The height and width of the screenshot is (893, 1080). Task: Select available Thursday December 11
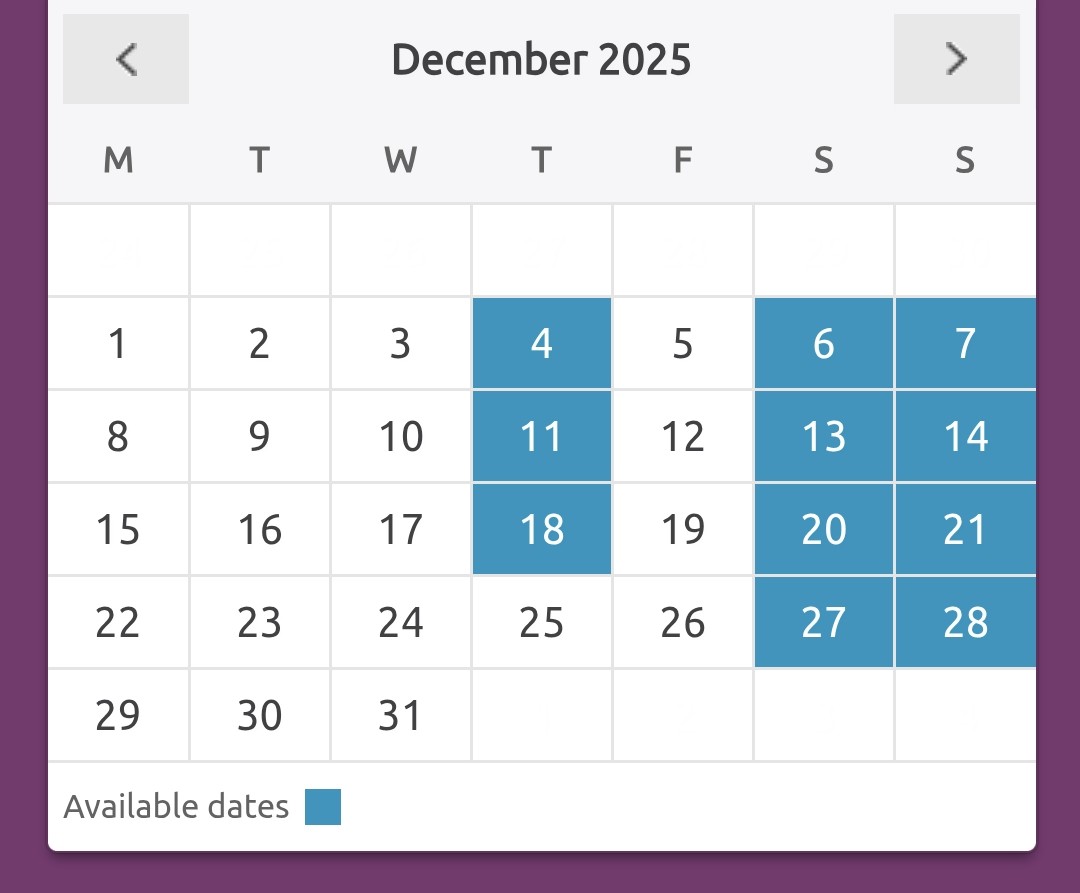tap(542, 436)
